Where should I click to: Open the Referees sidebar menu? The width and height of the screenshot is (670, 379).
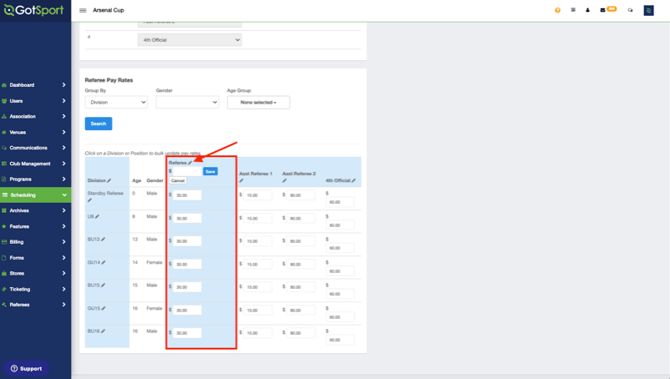pos(35,305)
